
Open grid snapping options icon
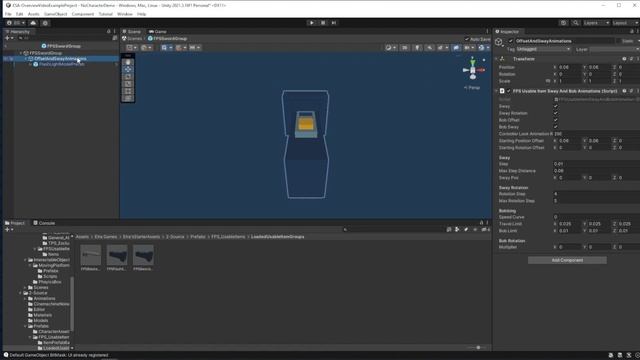180,48
